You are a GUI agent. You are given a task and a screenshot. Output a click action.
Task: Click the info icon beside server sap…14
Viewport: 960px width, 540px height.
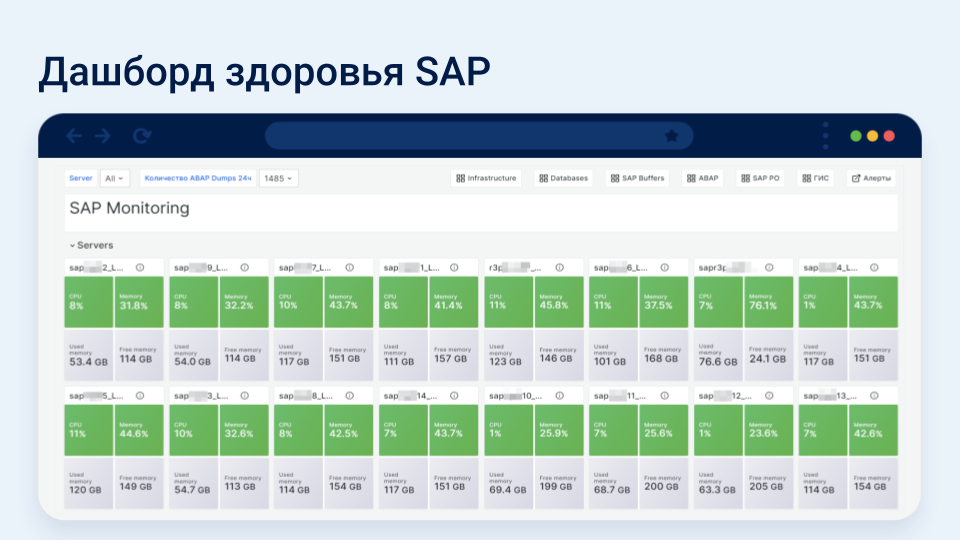coord(454,396)
